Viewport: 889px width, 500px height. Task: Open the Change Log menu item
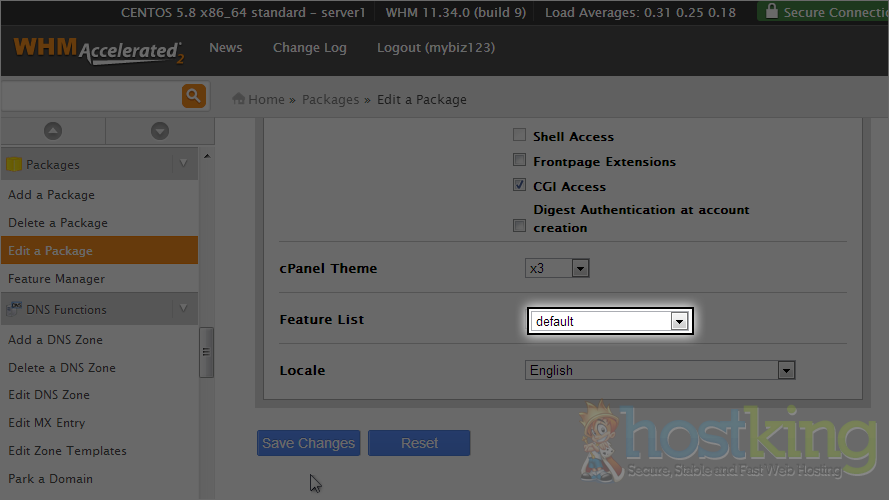coord(309,48)
